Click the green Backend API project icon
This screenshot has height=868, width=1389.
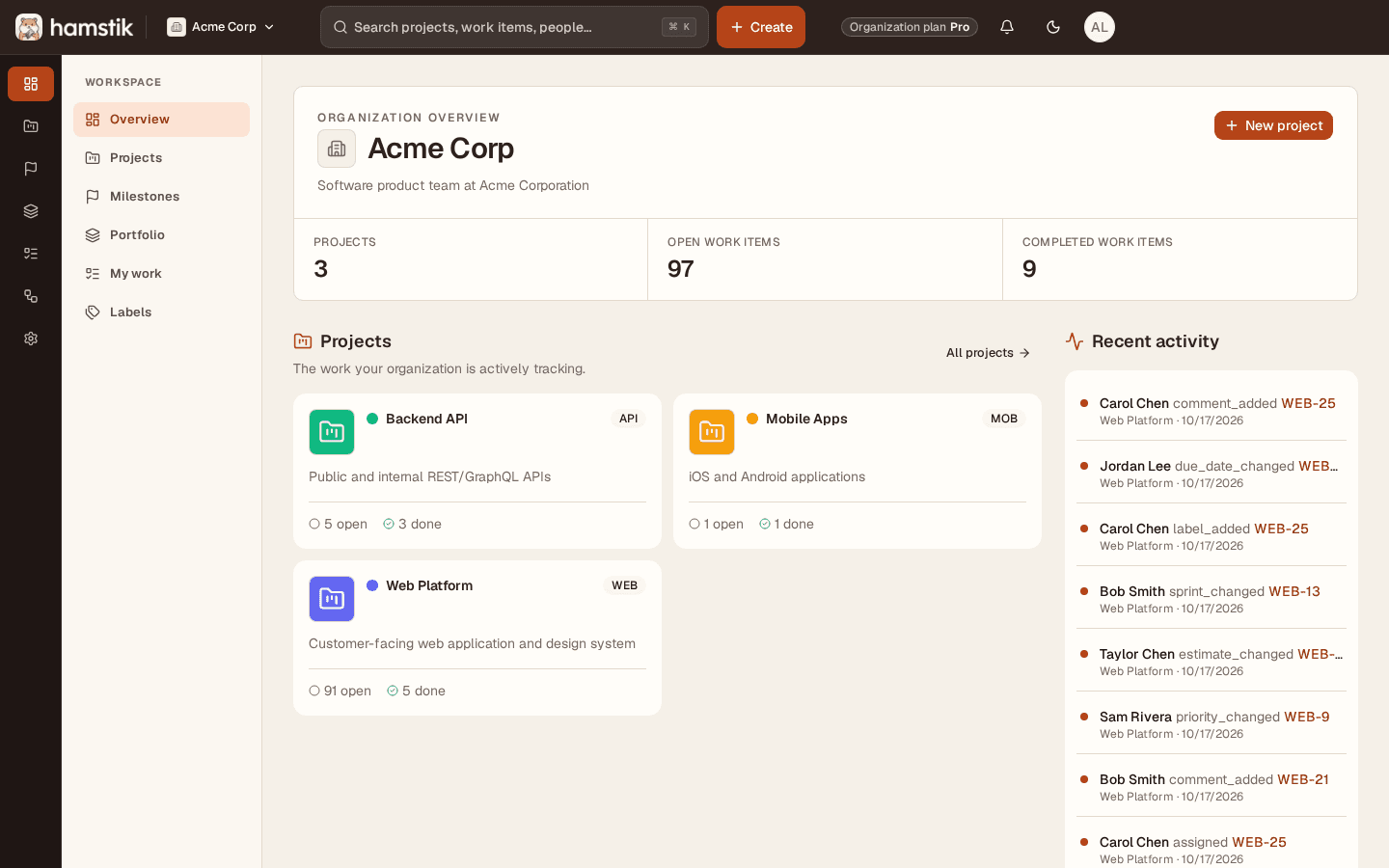point(332,432)
